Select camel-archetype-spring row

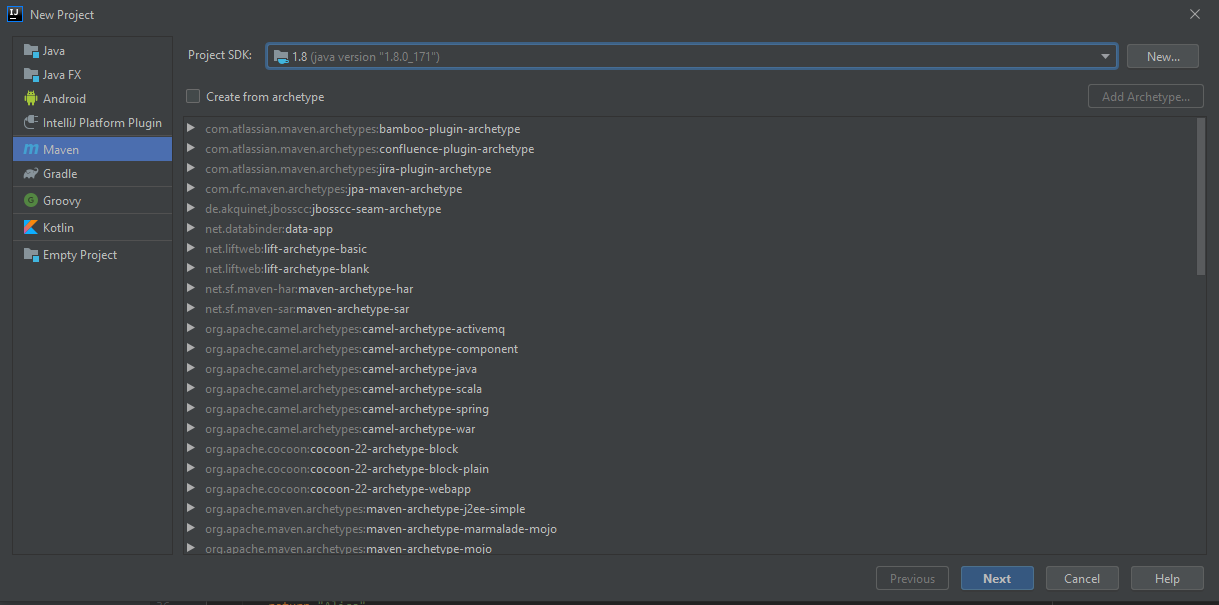pos(690,409)
